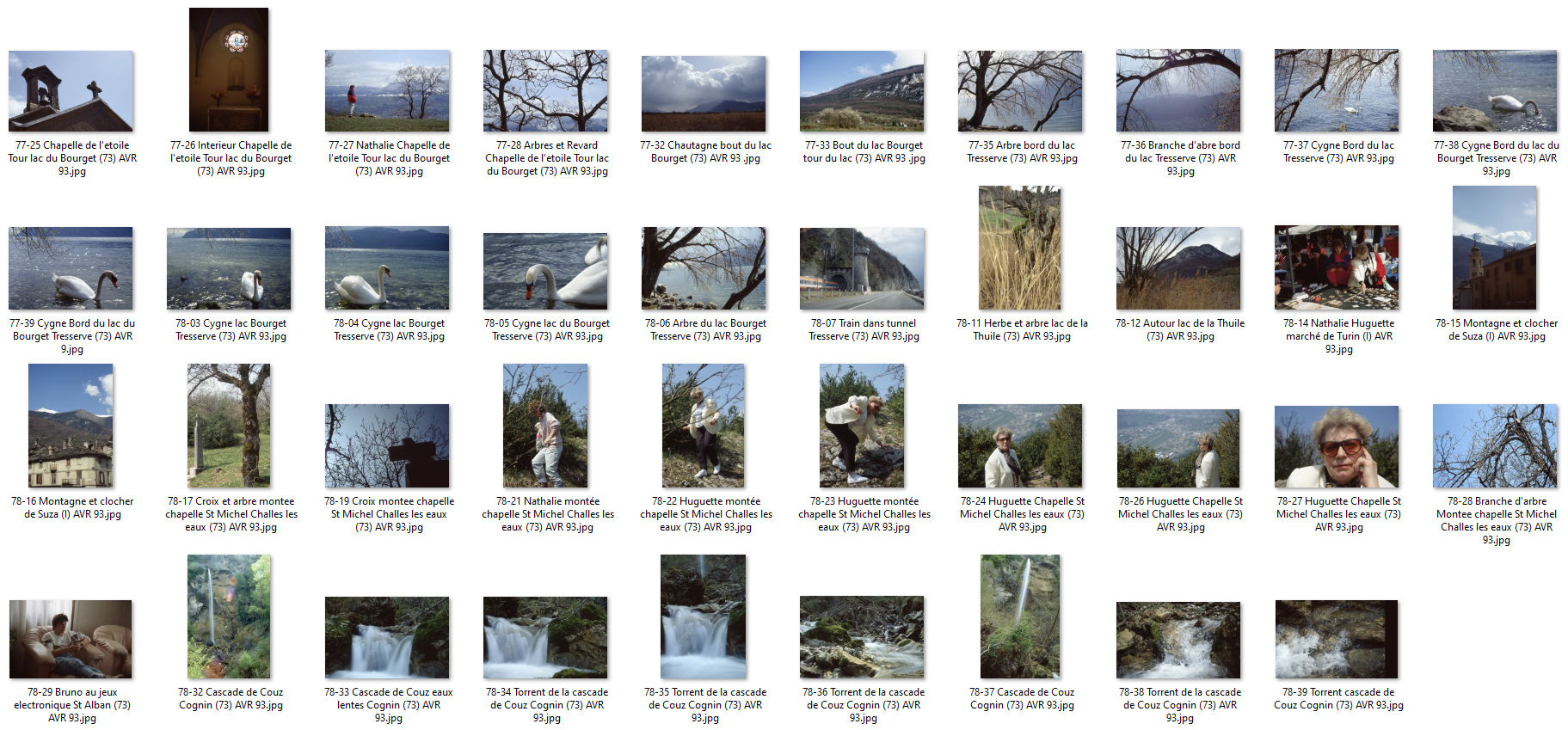Screen dimensions: 1568x730
Task: Select the 78-23 Huguette montée image
Action: tap(862, 426)
